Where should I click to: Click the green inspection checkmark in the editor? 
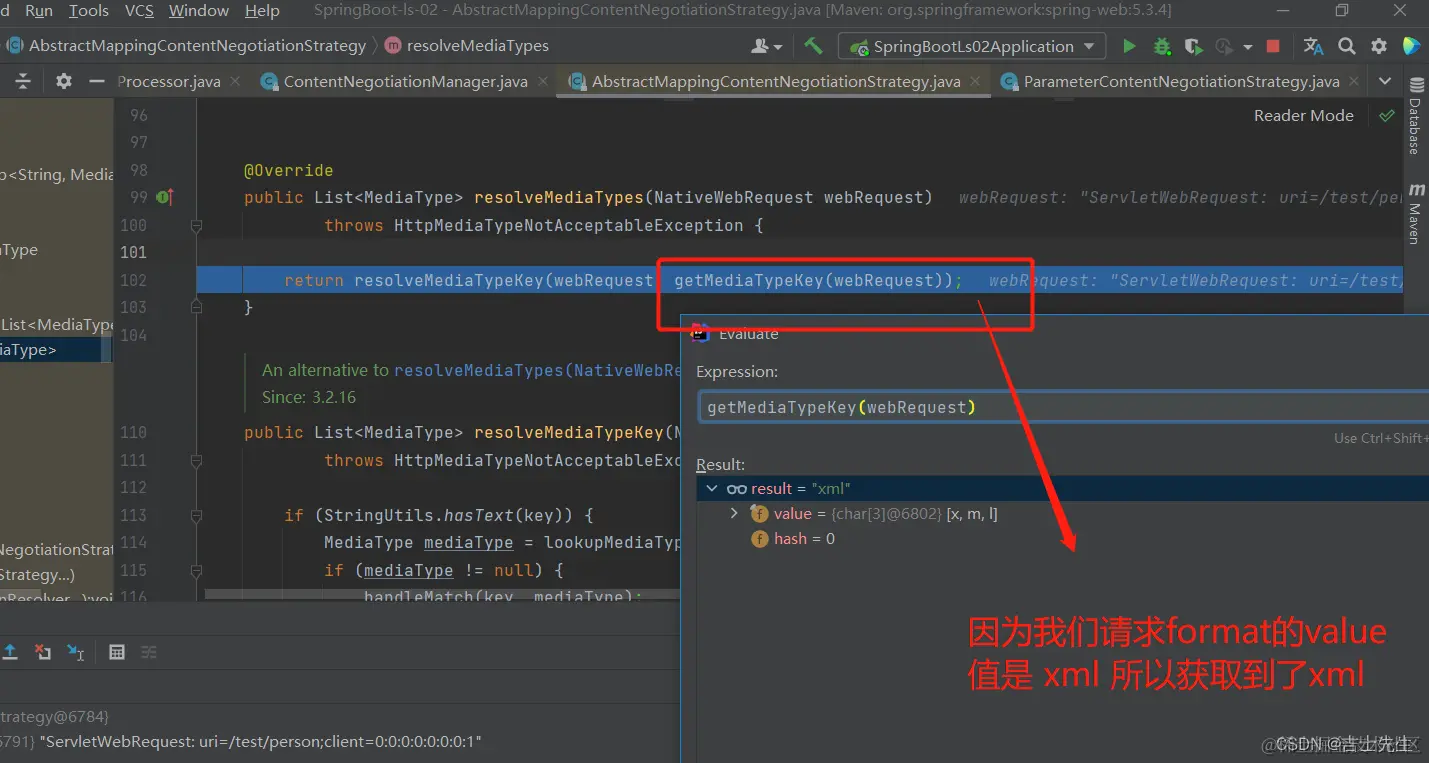pos(1387,116)
